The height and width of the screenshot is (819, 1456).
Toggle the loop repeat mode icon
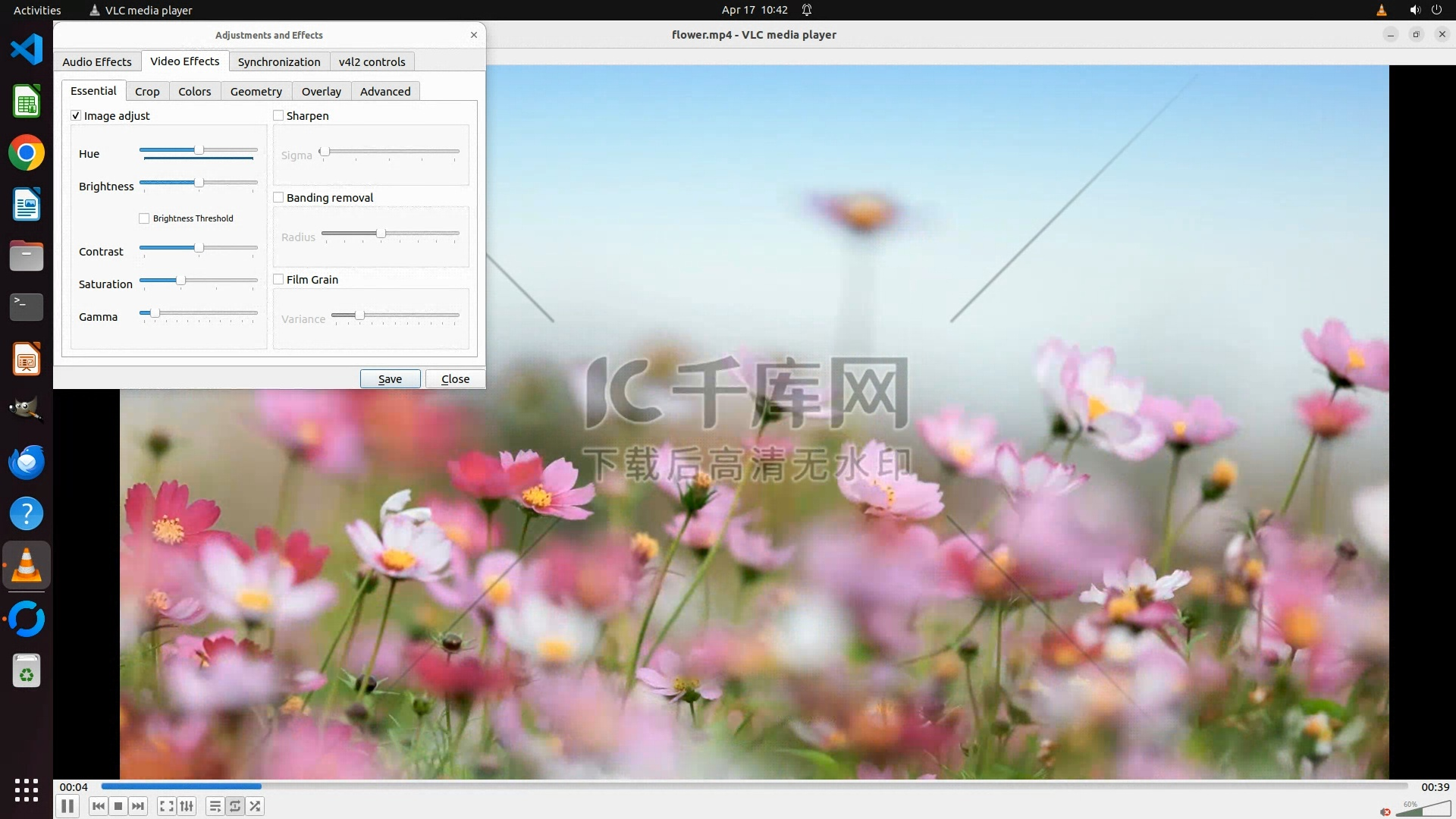tap(235, 806)
